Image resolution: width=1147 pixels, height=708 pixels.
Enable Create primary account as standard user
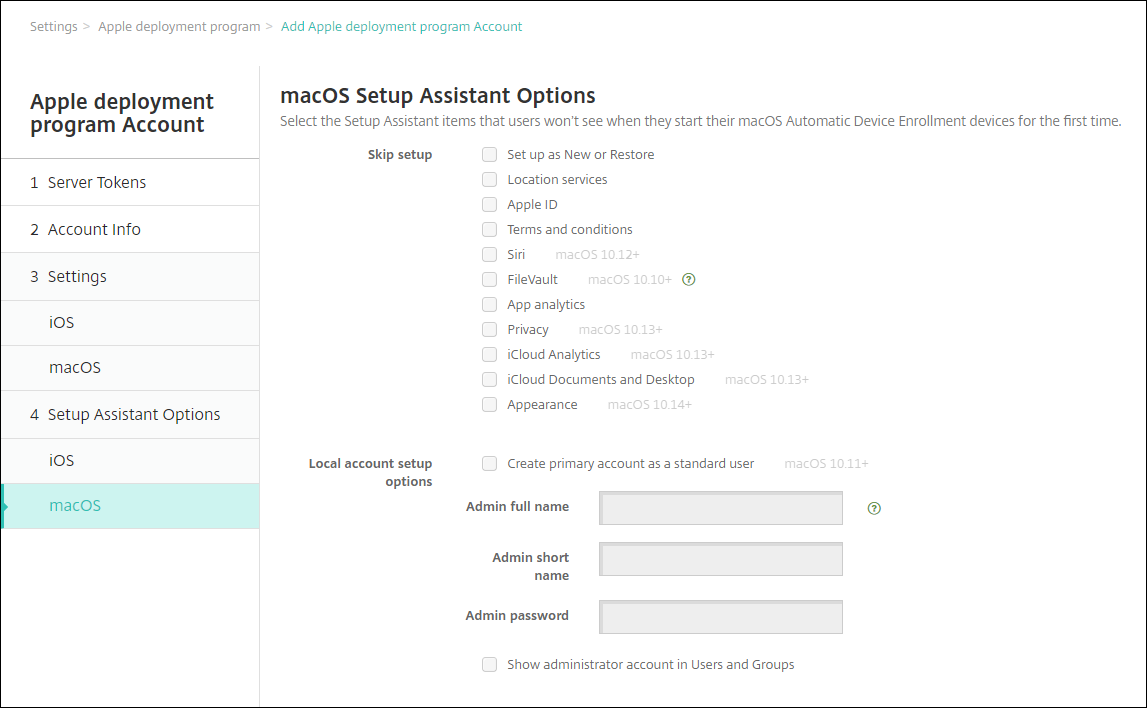[x=490, y=464]
